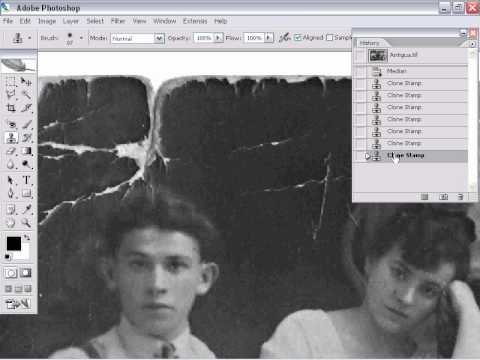Select the Gradient tool
Screen dimensions: 480x360
[x=26, y=151]
